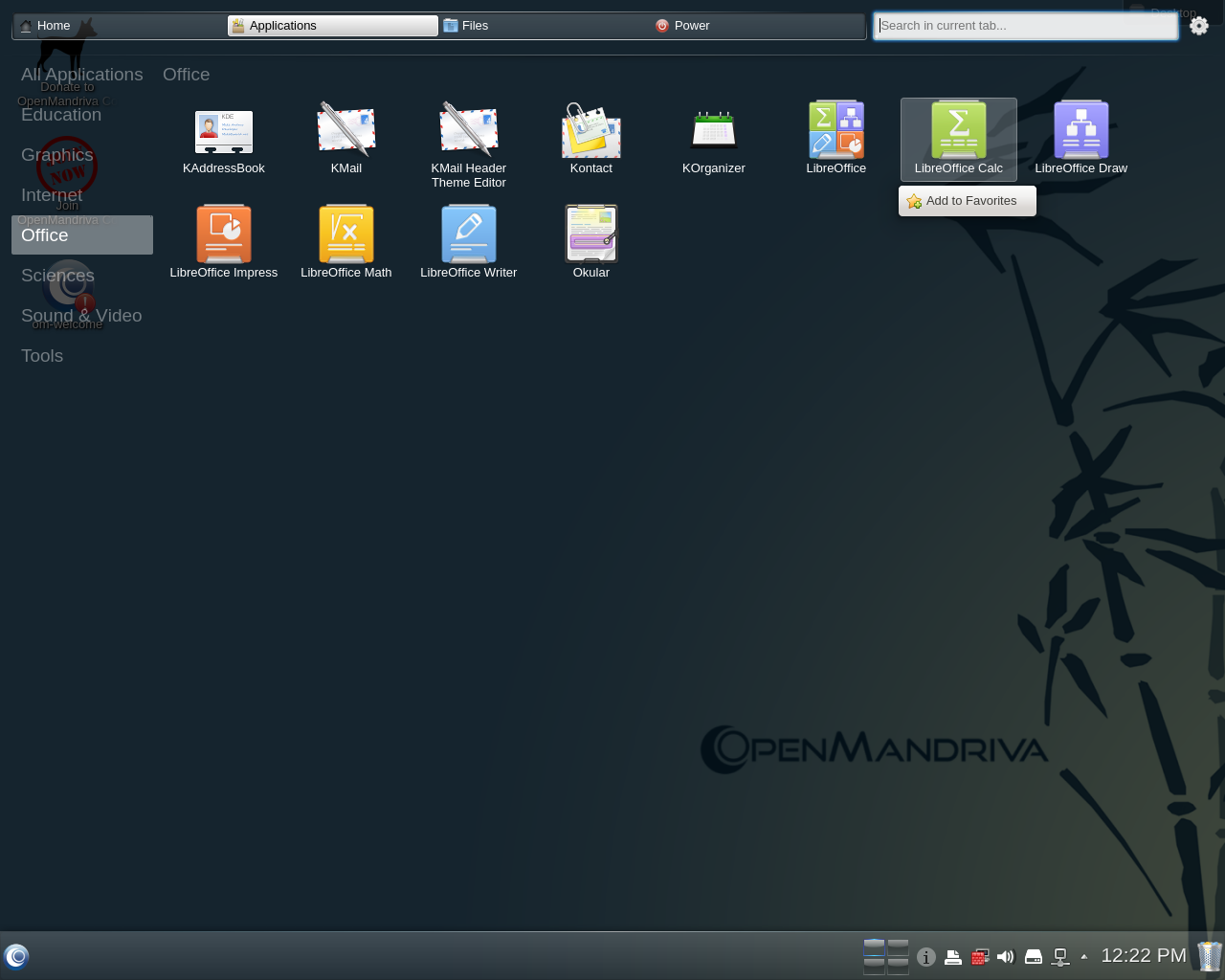Open LibreOffice Writer
This screenshot has height=980, width=1225.
click(469, 243)
